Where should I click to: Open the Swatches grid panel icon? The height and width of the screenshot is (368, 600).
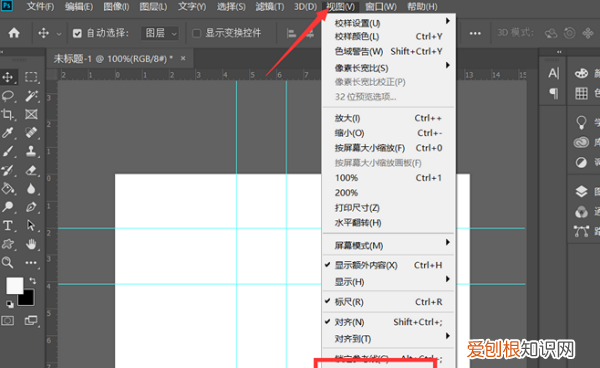581,93
